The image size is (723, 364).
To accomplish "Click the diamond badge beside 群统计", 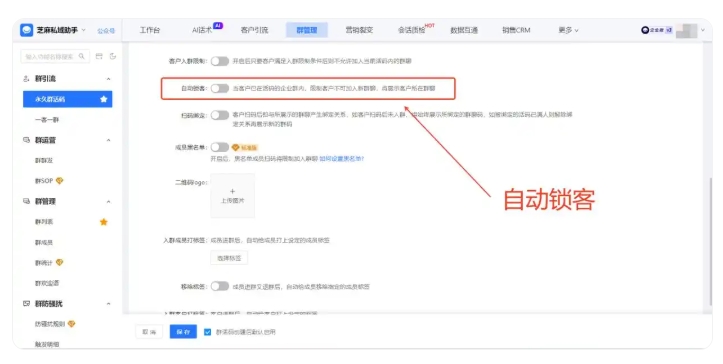I will (x=59, y=263).
